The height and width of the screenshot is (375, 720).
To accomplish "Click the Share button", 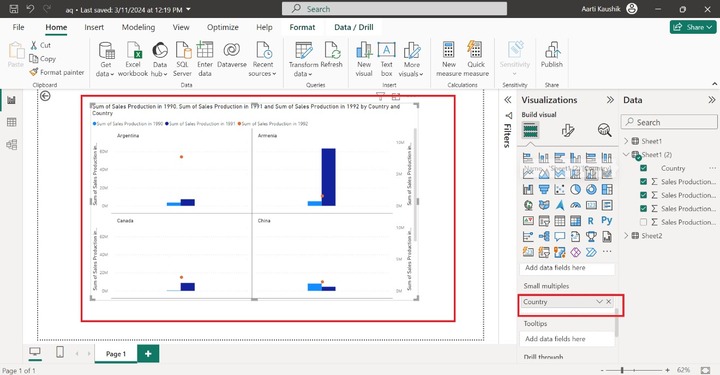I will (693, 27).
